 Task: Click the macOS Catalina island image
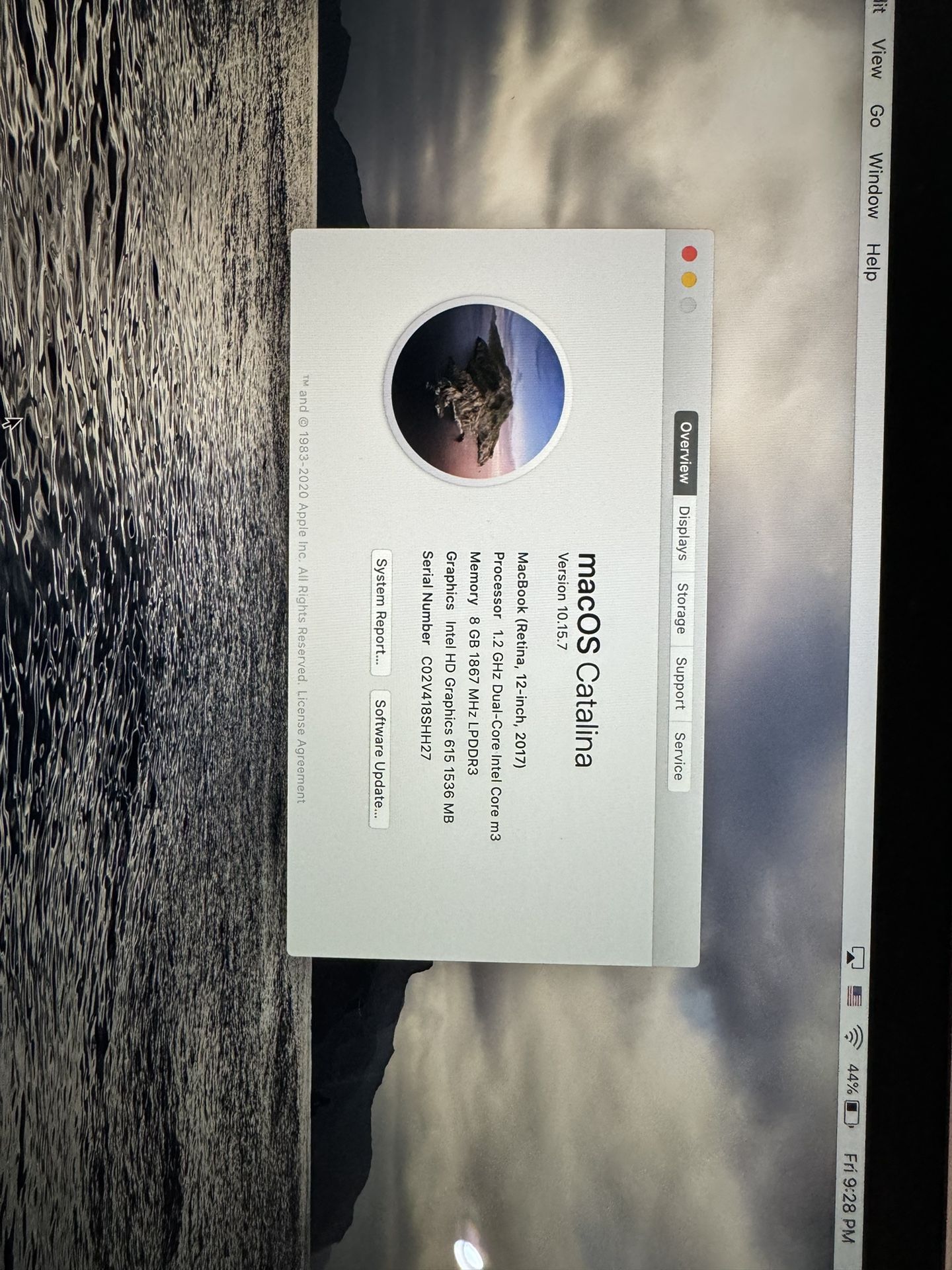[478, 390]
